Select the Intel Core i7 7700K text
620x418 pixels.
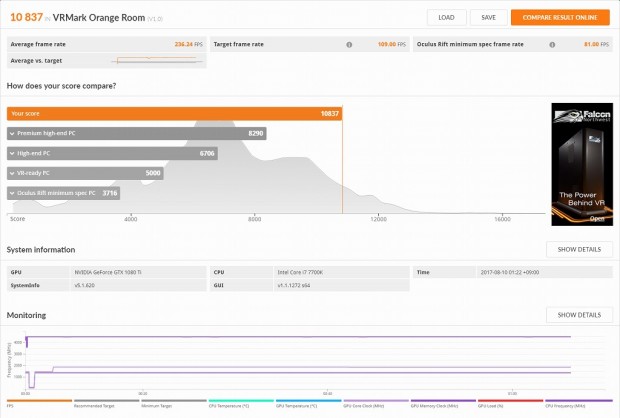(x=300, y=272)
